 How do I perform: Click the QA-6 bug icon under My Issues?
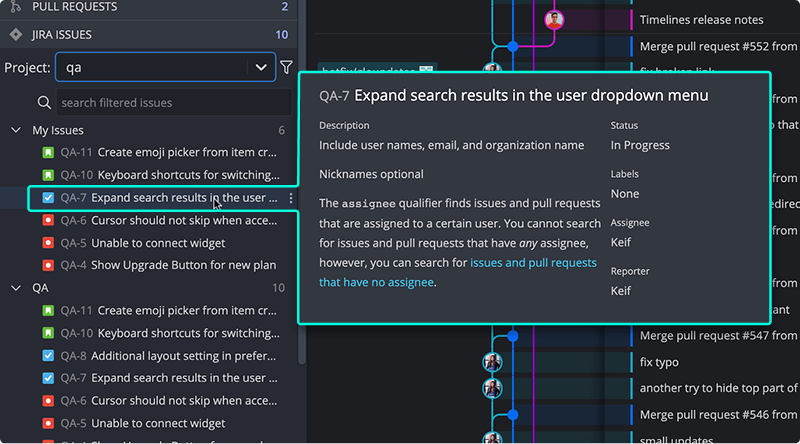(48, 220)
